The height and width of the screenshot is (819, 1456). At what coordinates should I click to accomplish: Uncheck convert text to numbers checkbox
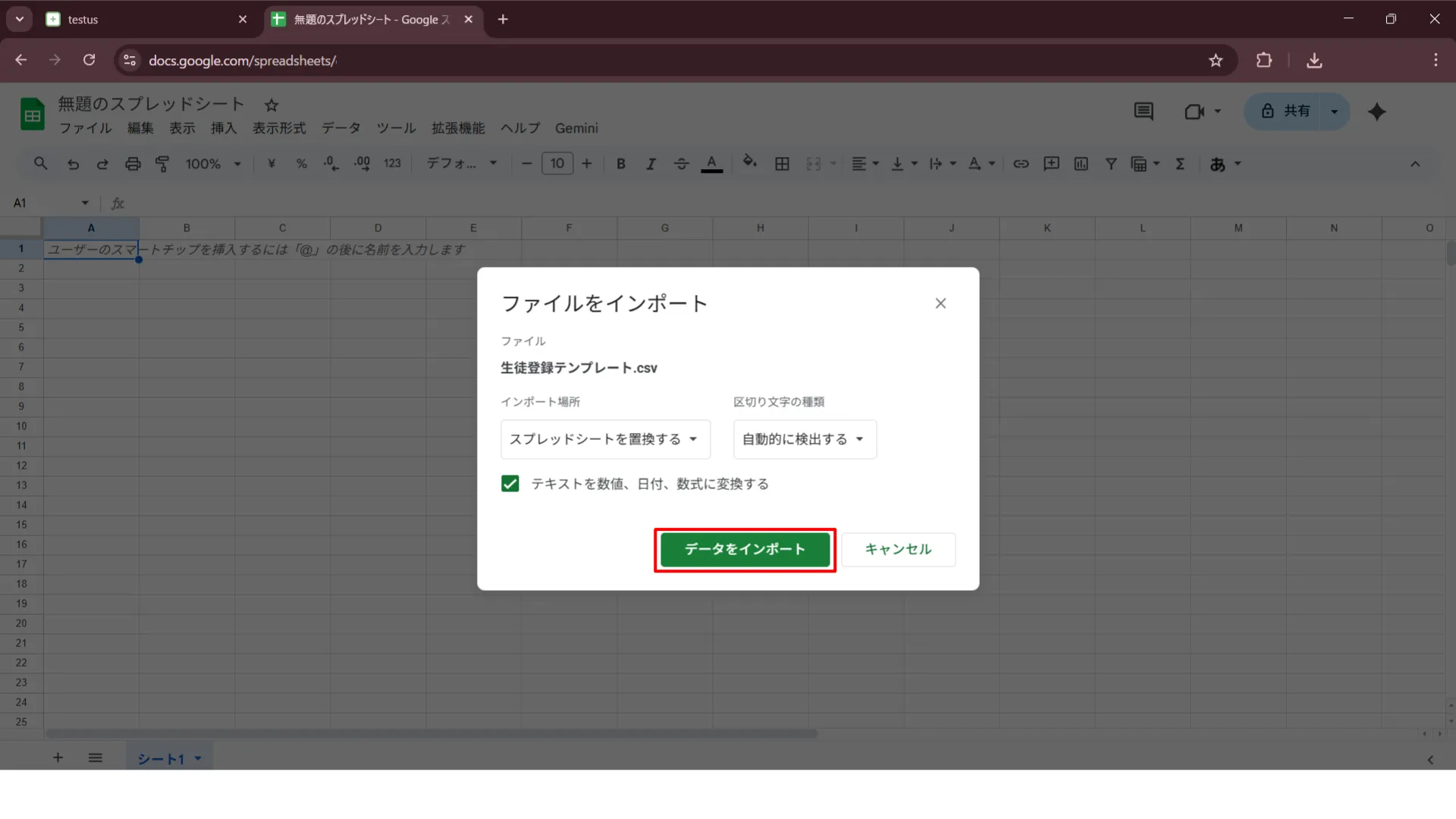click(x=510, y=484)
